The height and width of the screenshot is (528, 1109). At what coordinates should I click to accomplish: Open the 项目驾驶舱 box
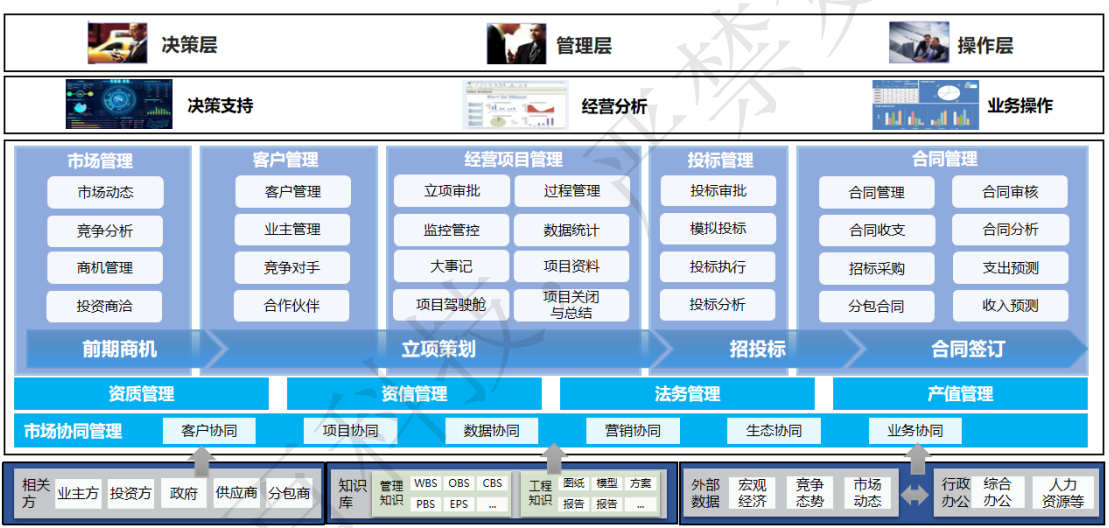coord(451,305)
